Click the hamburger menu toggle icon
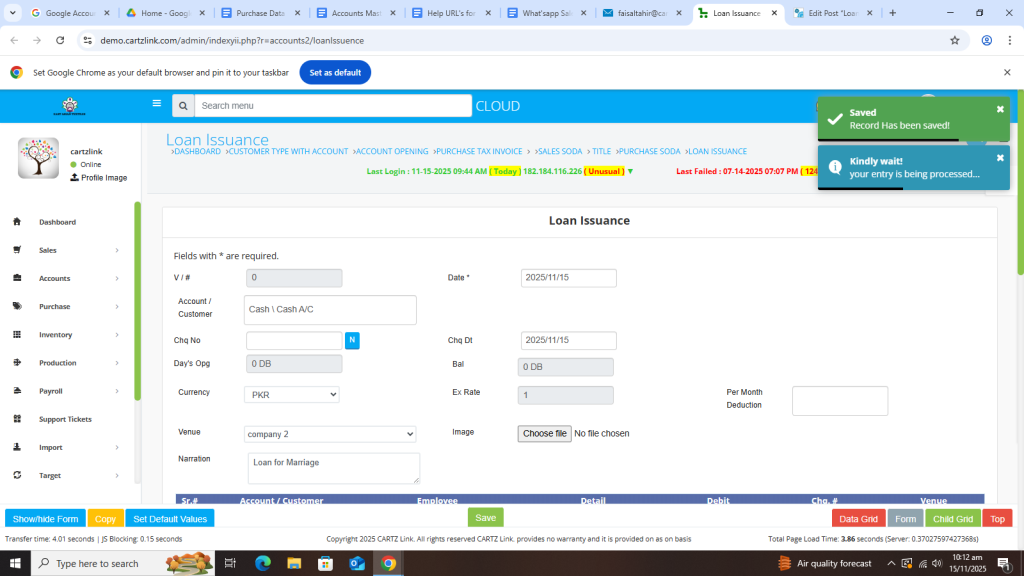 156,103
